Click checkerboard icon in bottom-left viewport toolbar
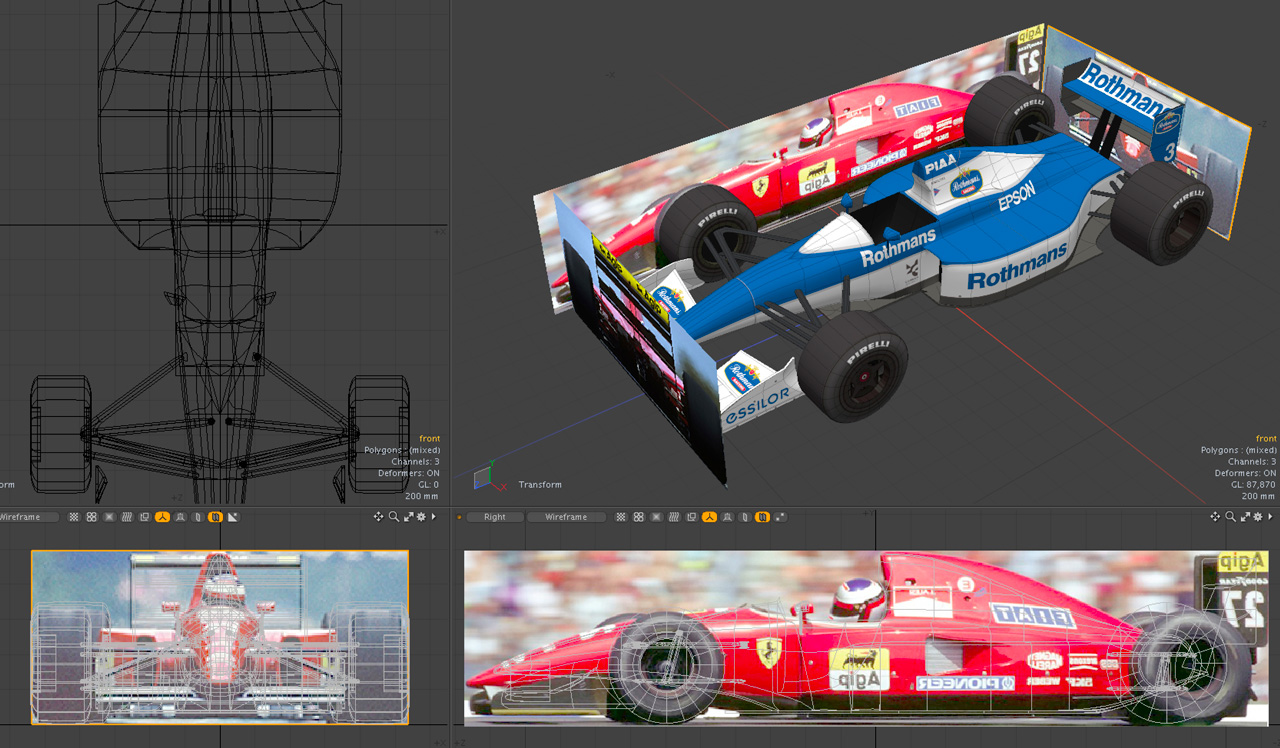The height and width of the screenshot is (748, 1280). point(74,517)
